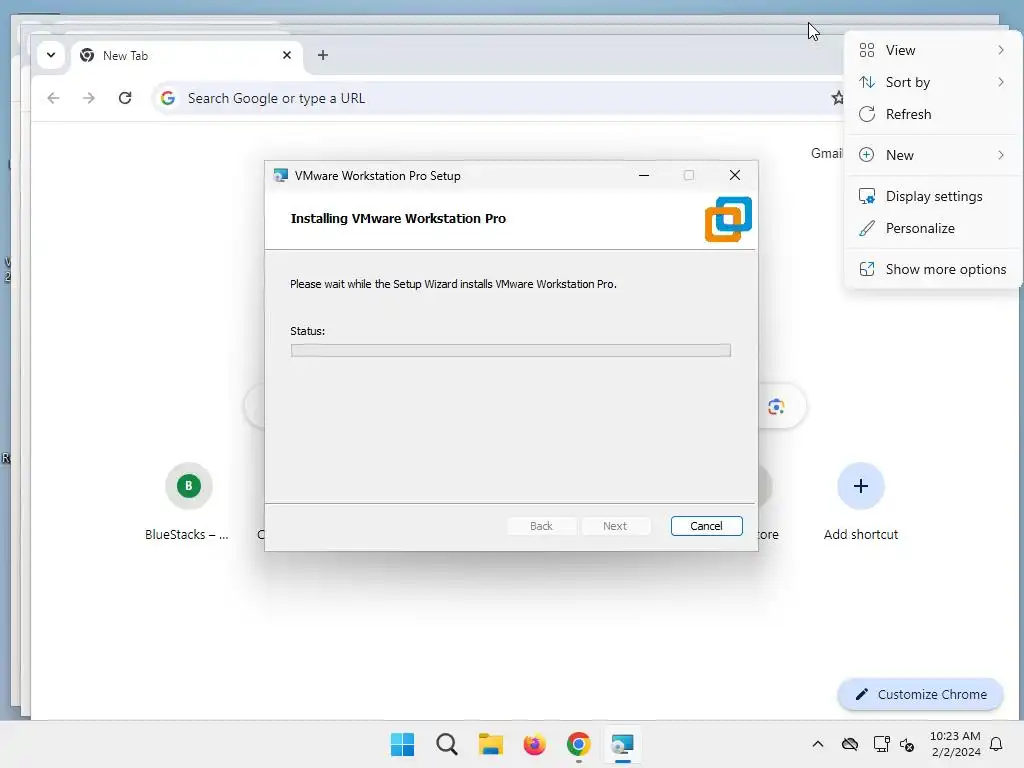Click the bookmark star in the address bar

pos(837,98)
